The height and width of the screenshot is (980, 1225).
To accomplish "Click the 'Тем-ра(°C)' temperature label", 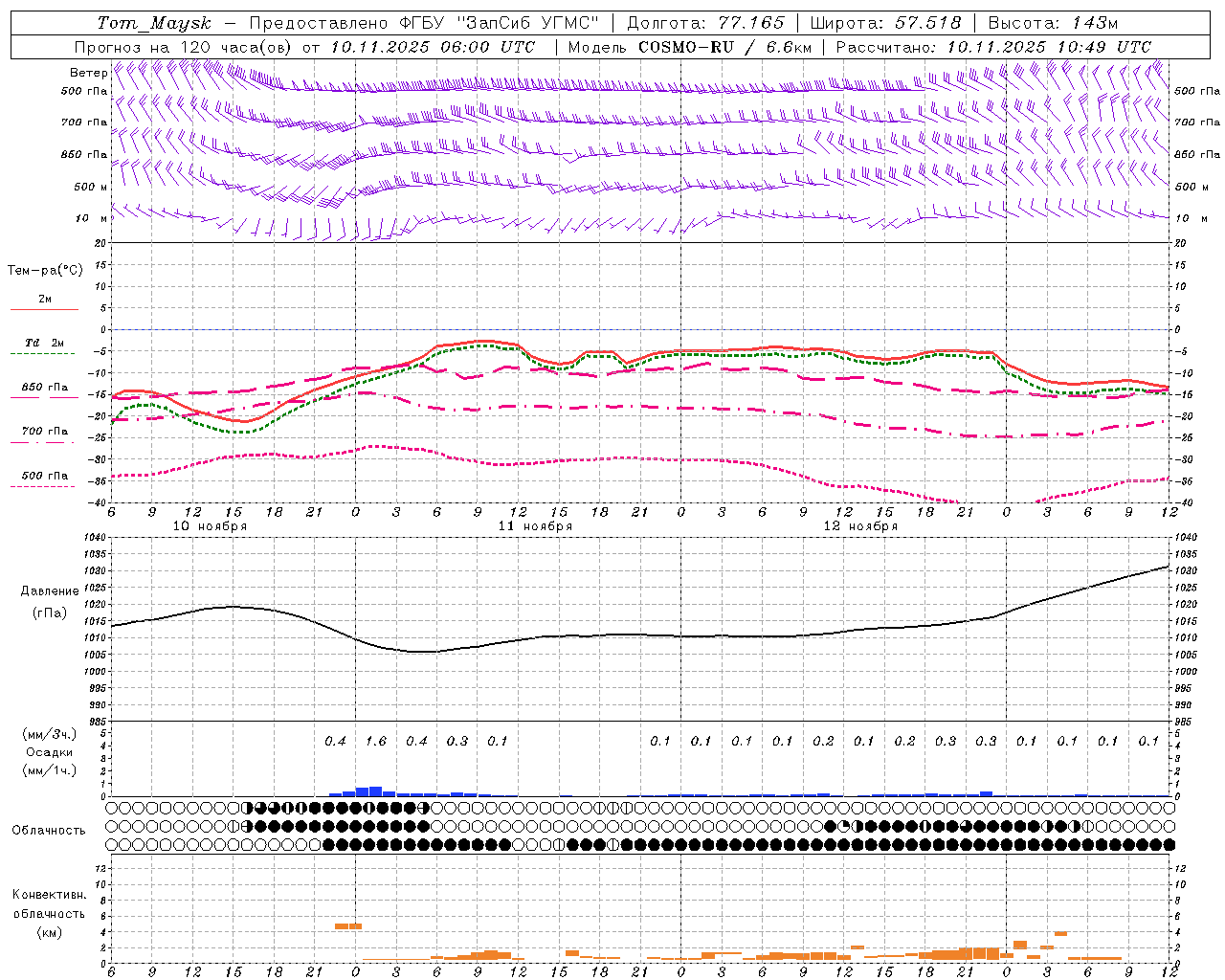I will (45, 271).
